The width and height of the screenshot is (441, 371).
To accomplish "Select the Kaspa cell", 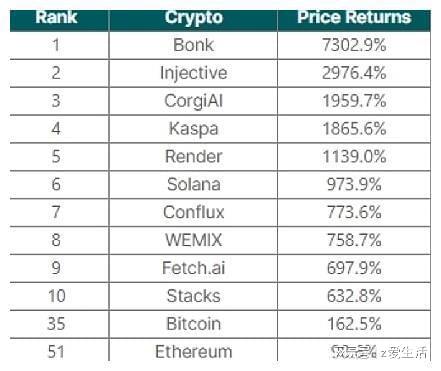I will [x=194, y=129].
